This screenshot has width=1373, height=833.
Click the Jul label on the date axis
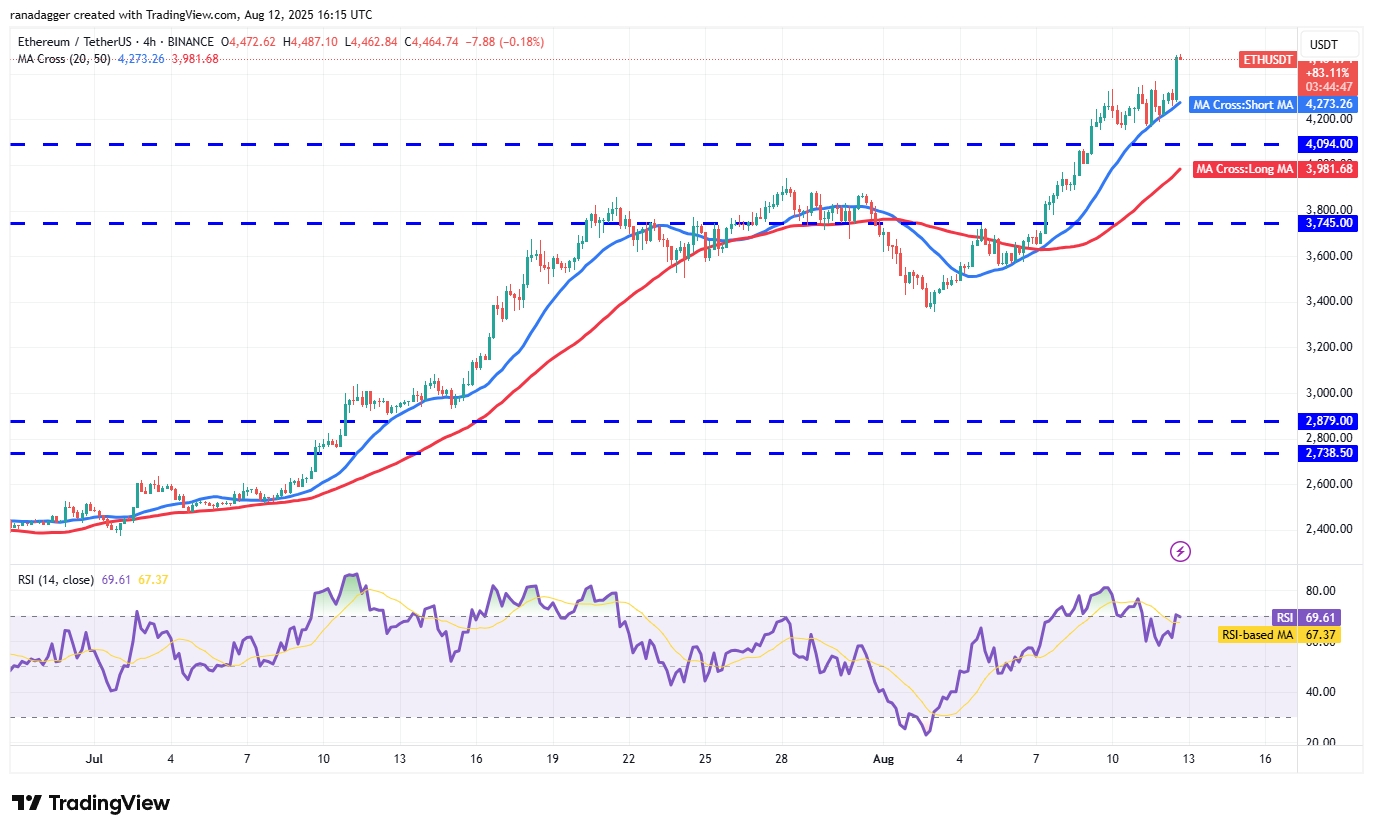coord(94,759)
